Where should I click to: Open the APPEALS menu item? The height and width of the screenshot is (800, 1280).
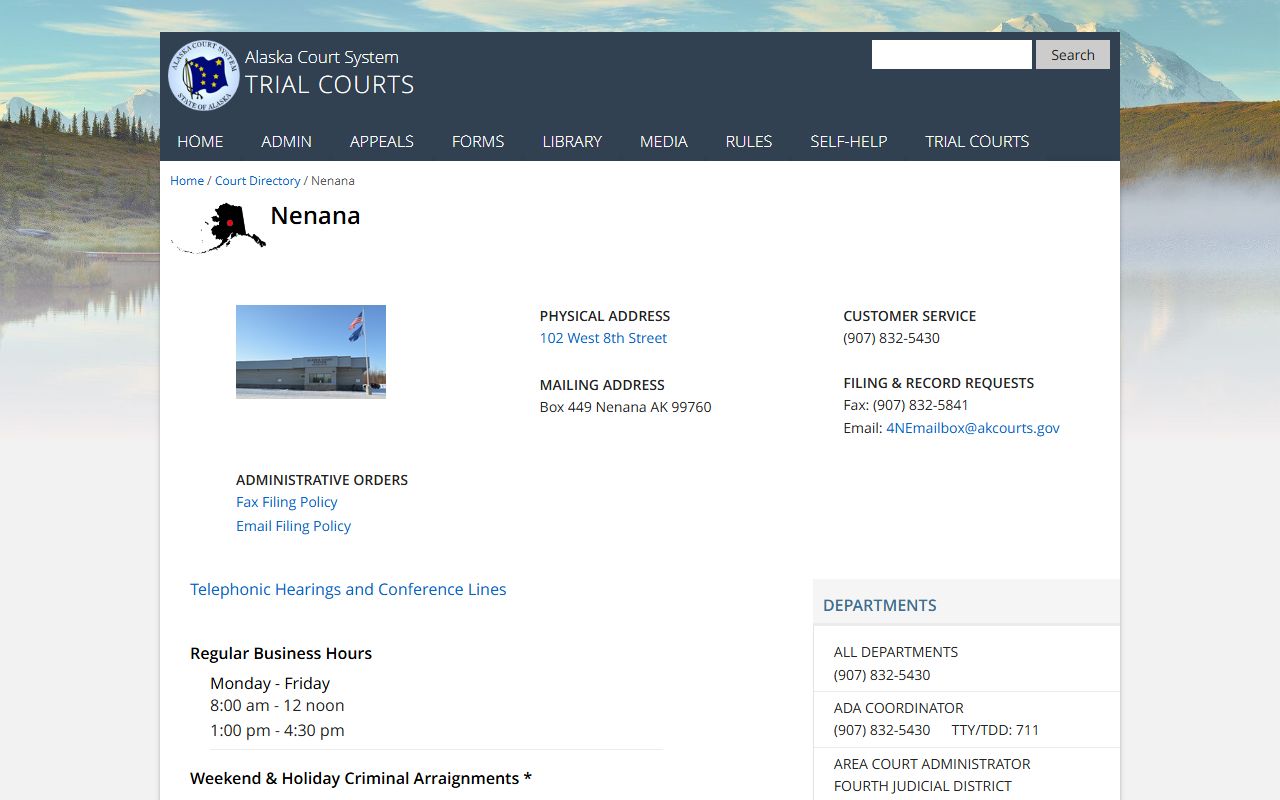point(382,141)
